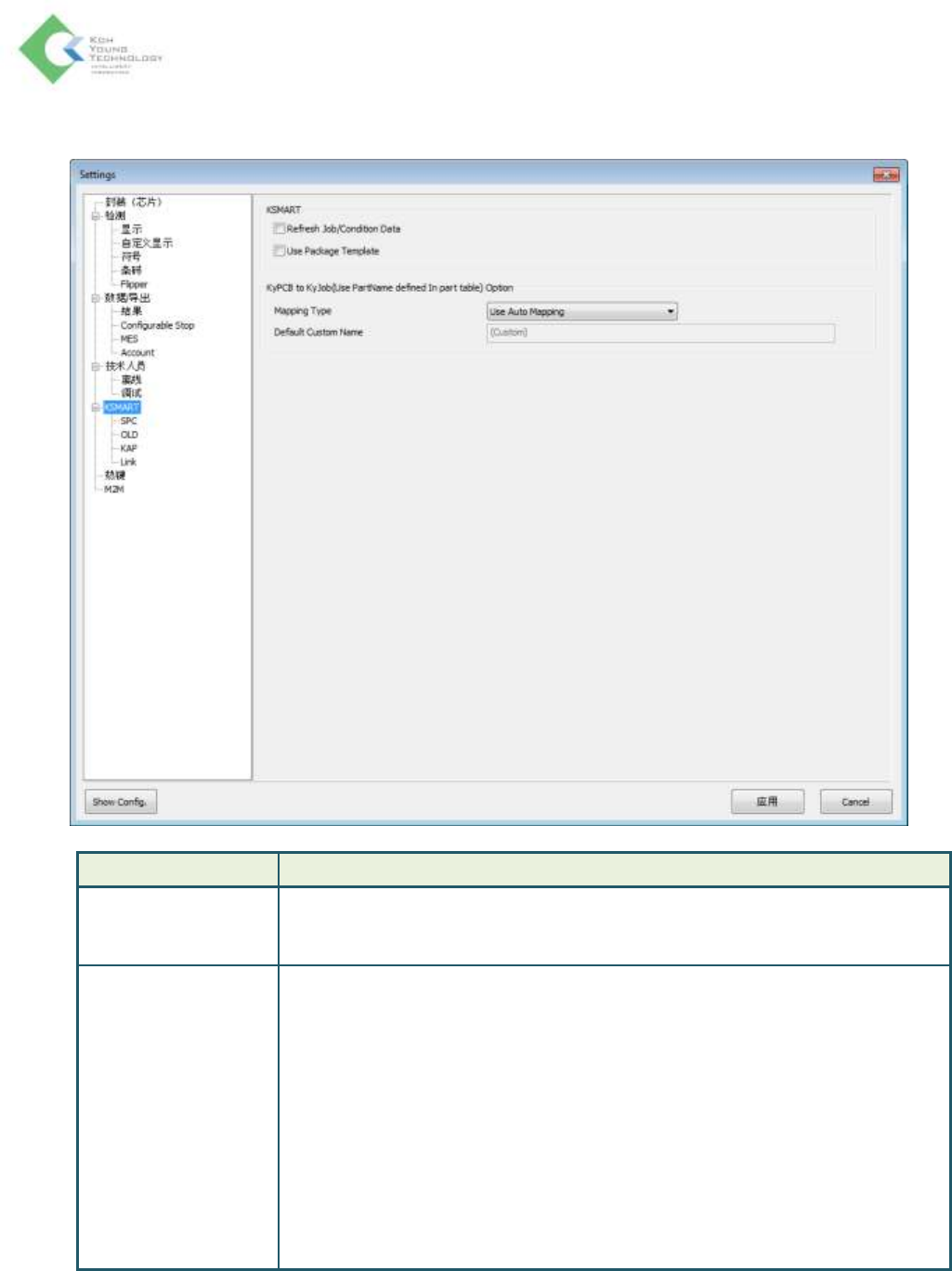Collapse the 技术人员 tree node
Screen dimensions: 952x1271
click(95, 366)
